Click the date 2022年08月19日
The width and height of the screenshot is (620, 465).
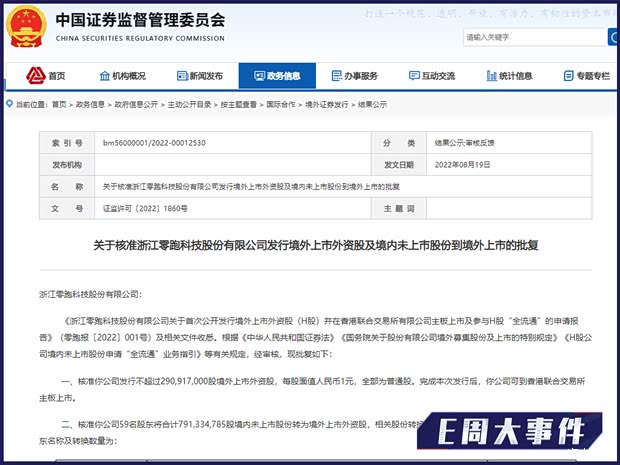click(x=463, y=165)
